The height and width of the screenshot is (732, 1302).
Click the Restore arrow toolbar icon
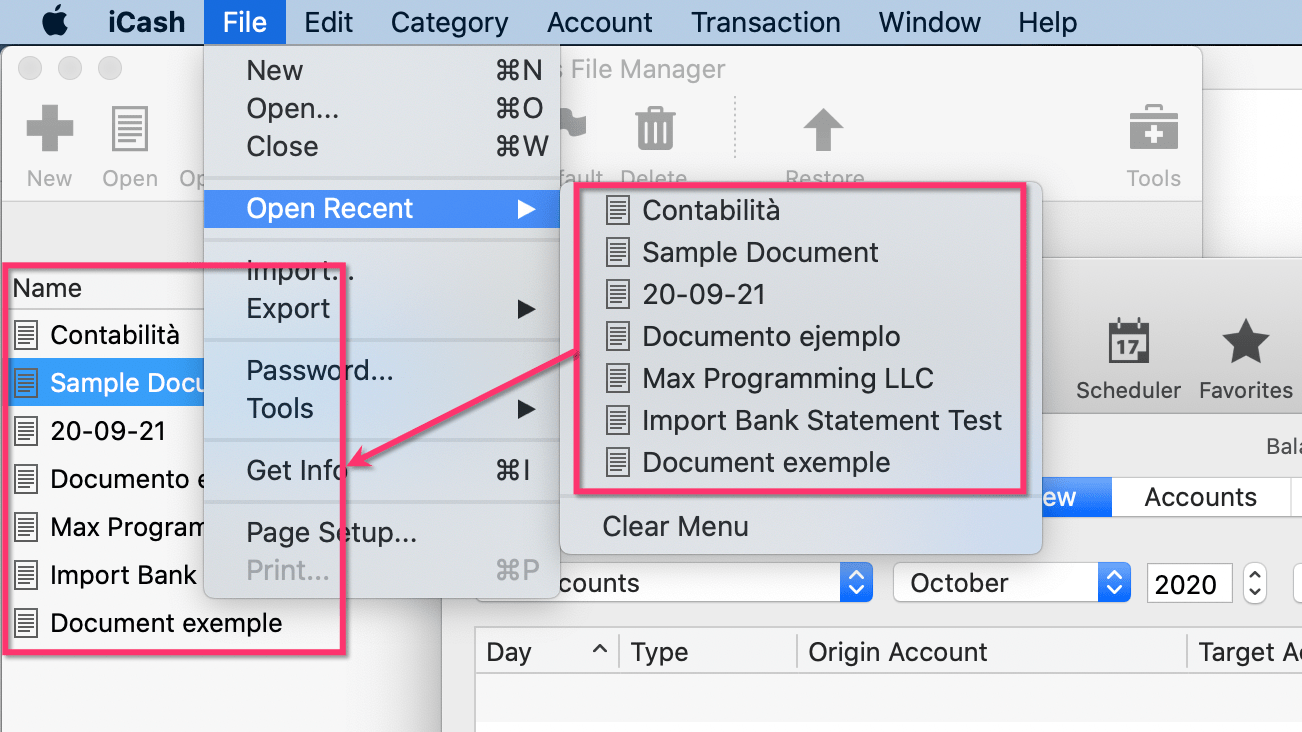(x=824, y=131)
